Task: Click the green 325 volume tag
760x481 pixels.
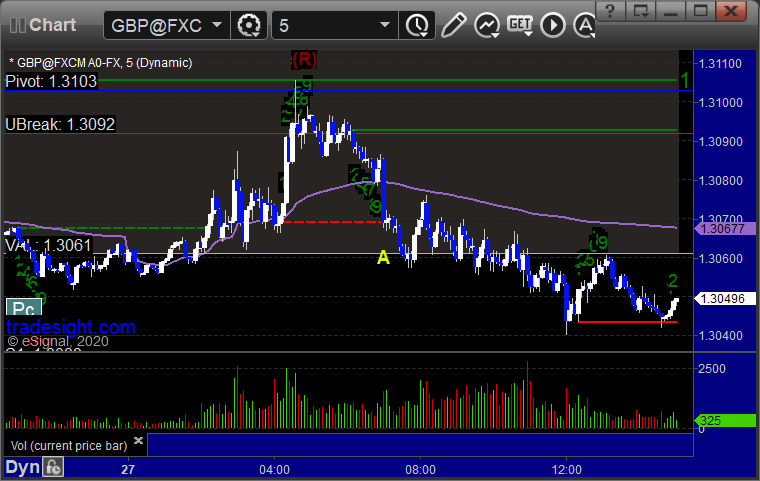Action: pyautogui.click(x=725, y=420)
